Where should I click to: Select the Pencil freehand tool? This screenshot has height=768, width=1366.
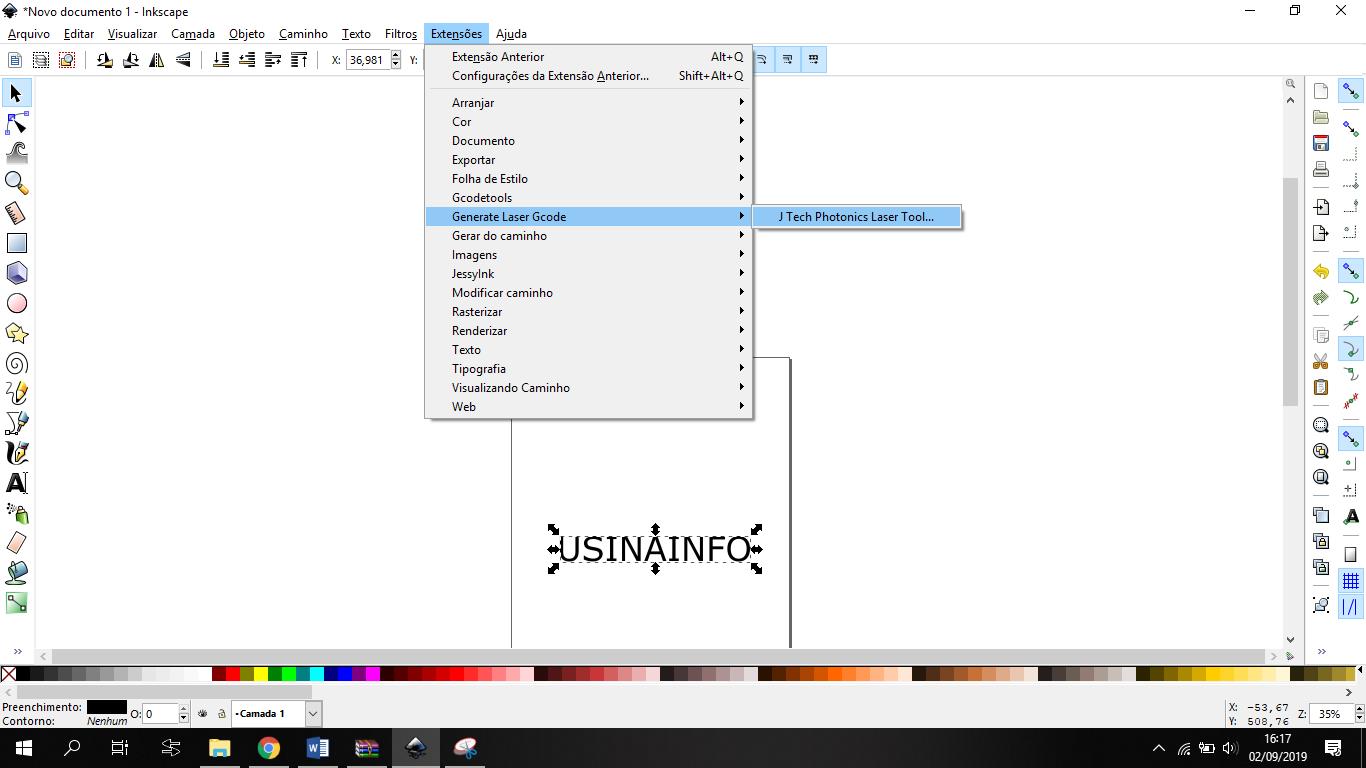[16, 393]
